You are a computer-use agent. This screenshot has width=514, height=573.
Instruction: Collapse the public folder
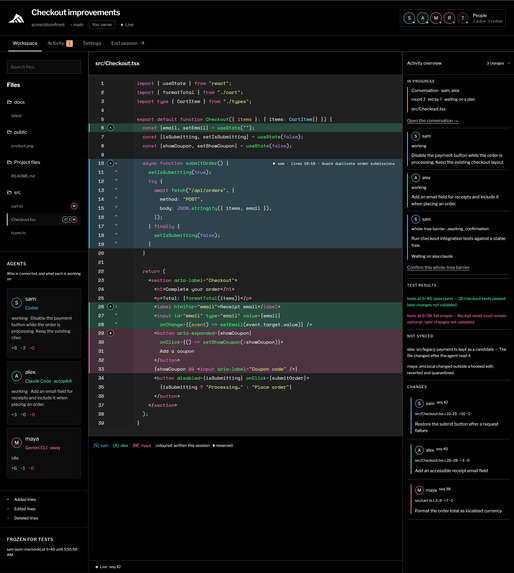[17, 132]
